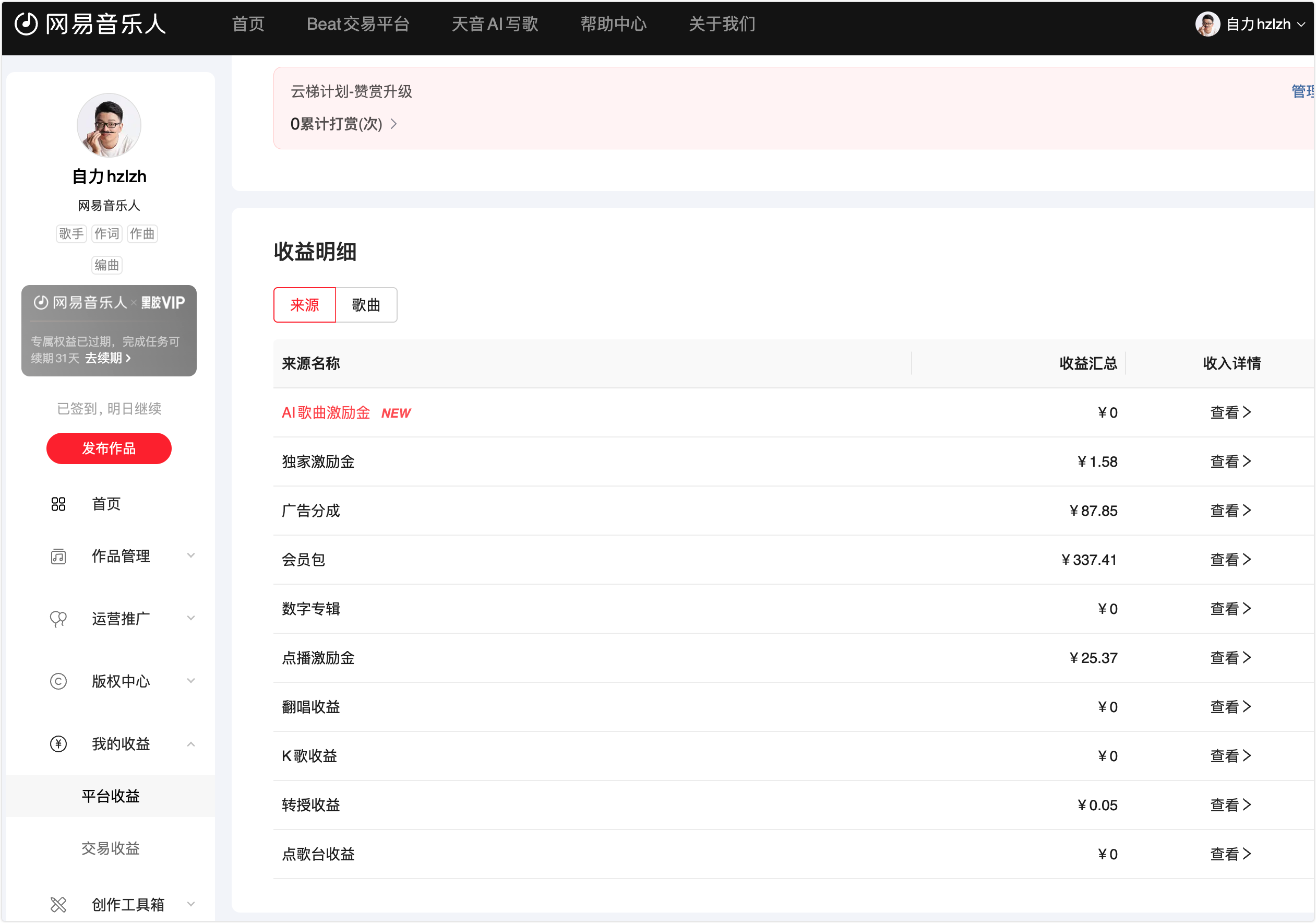The image size is (1316, 923).
Task: View details for K歌收益
Action: 1230,756
